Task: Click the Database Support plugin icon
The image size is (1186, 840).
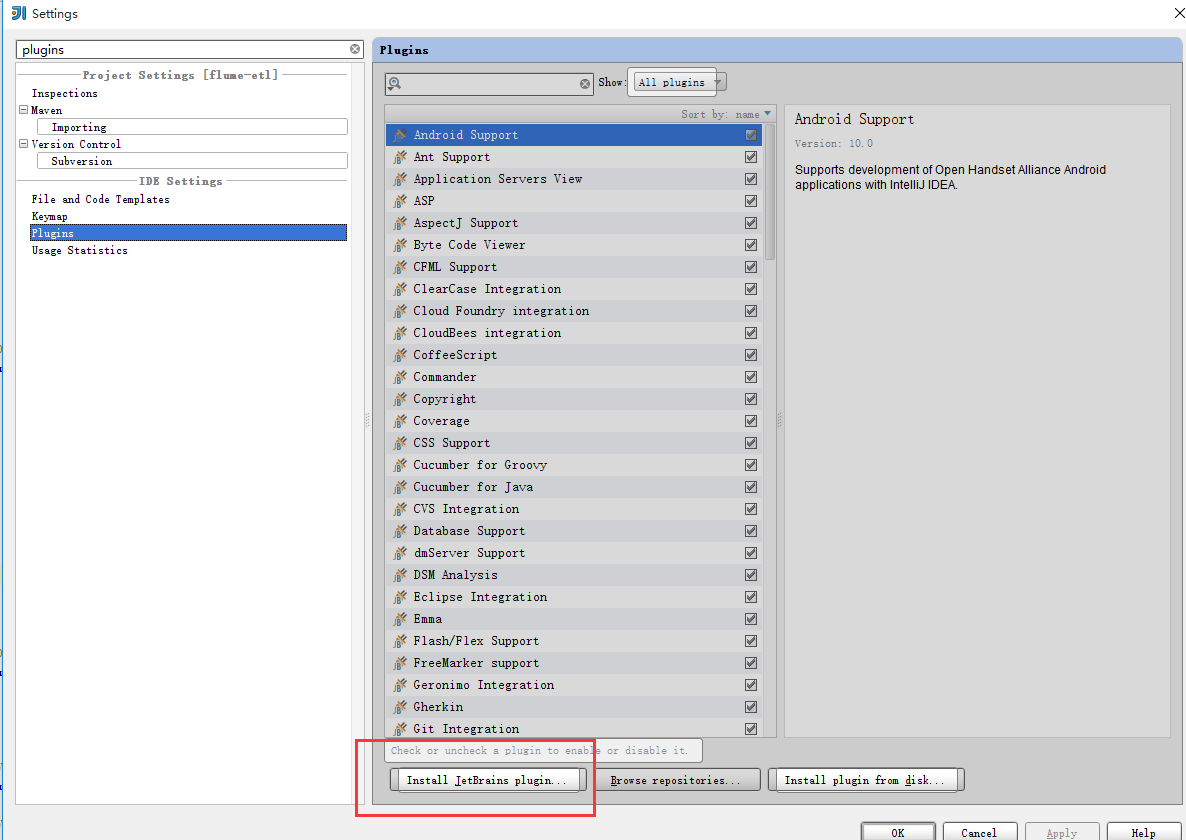Action: (x=400, y=531)
